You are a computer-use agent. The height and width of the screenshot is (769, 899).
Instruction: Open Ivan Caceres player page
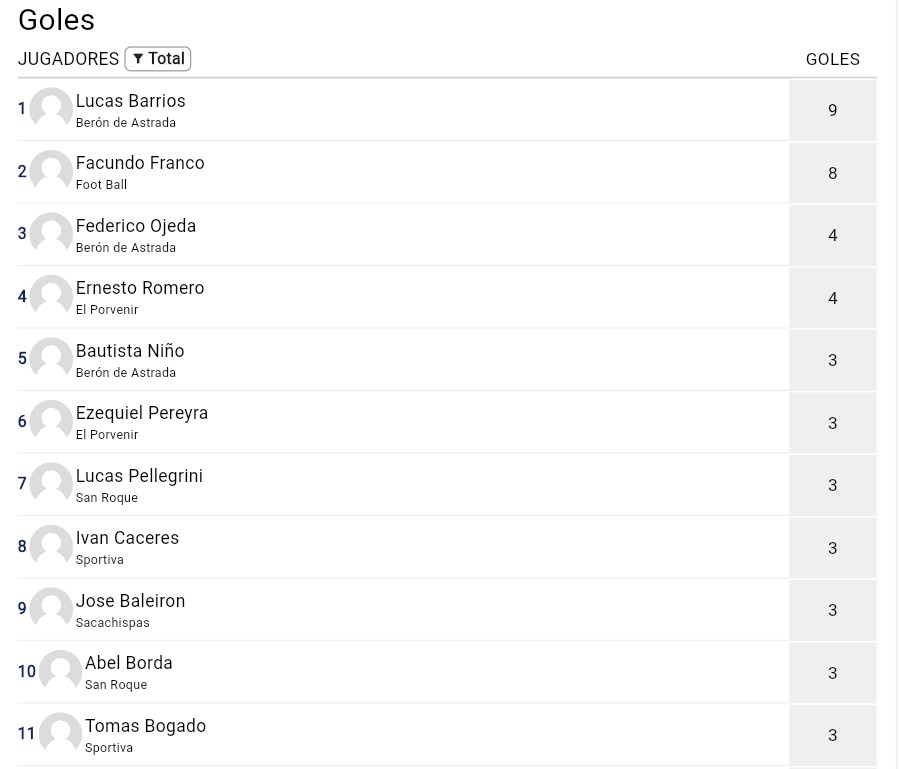[x=127, y=538]
